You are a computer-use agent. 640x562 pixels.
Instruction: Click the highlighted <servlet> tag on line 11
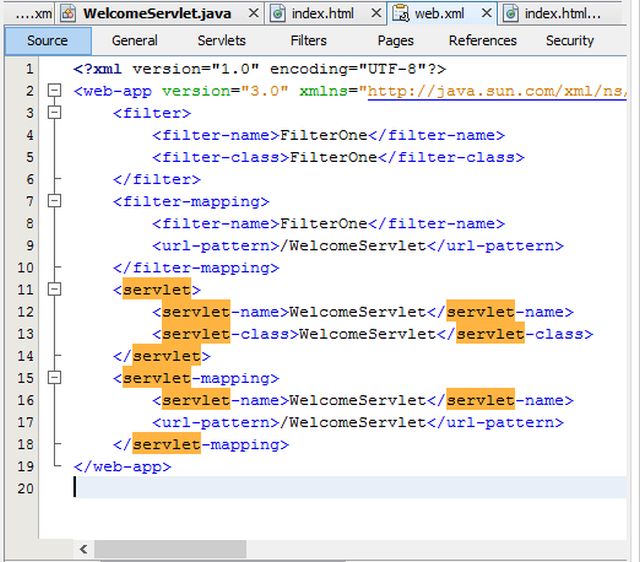[157, 290]
